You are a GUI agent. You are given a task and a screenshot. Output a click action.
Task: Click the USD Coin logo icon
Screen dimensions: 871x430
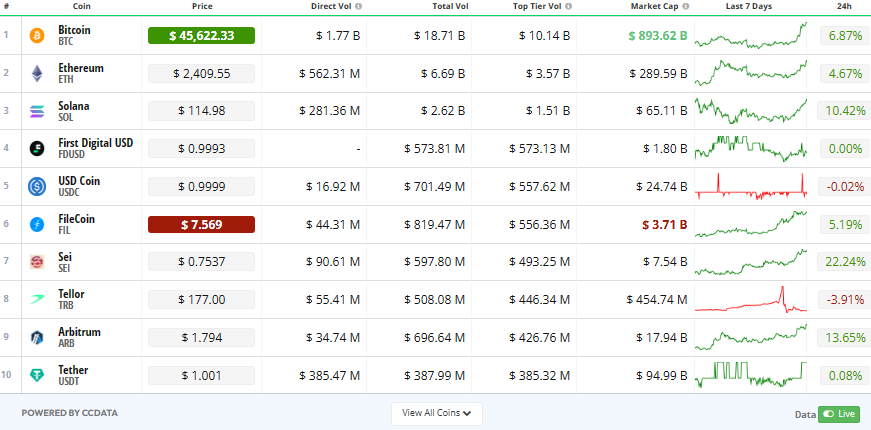[x=37, y=186]
